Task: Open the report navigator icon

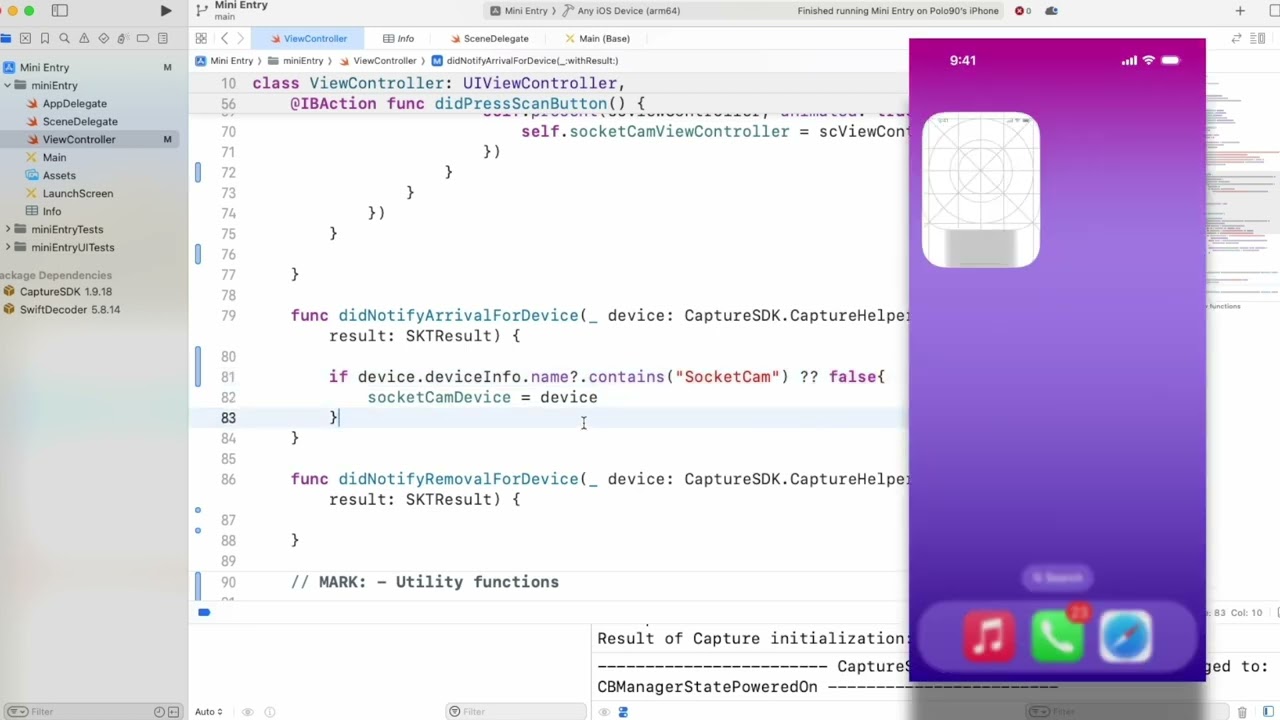Action: [162, 39]
